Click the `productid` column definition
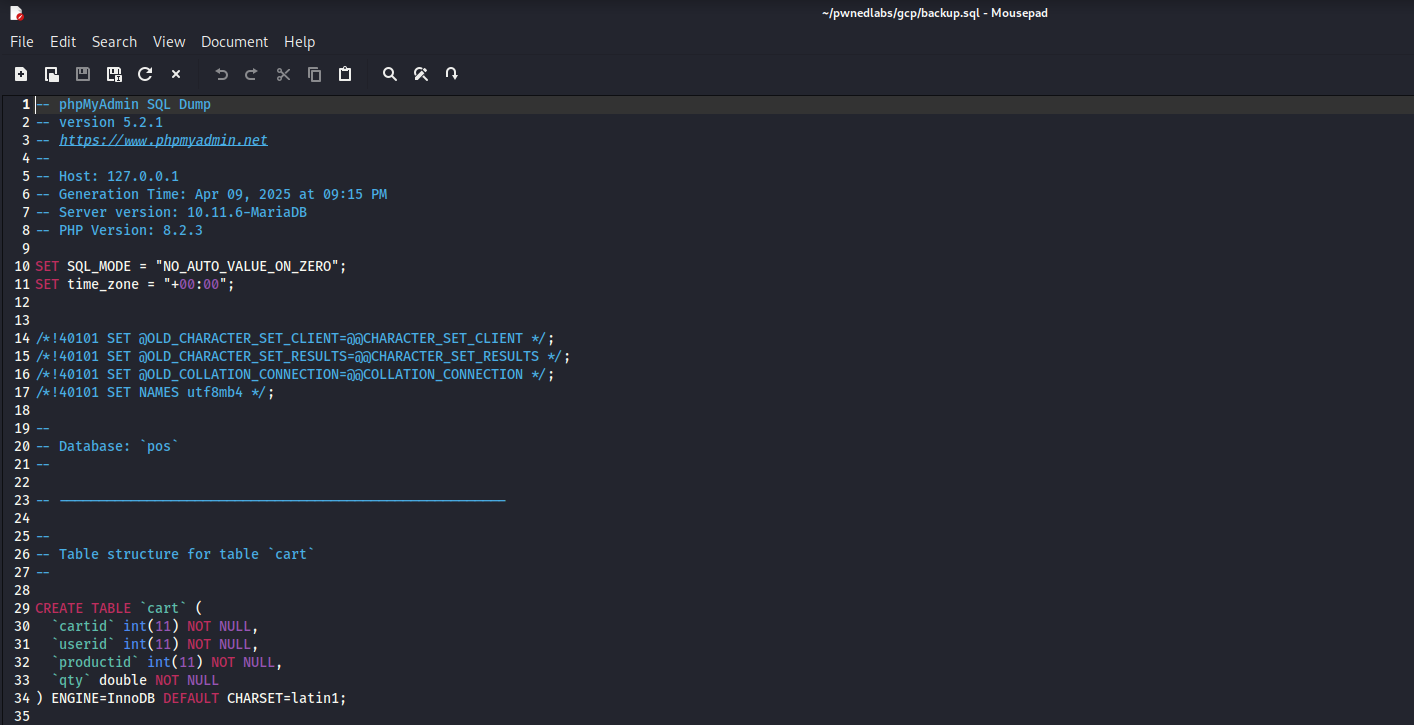The width and height of the screenshot is (1414, 725). click(167, 662)
